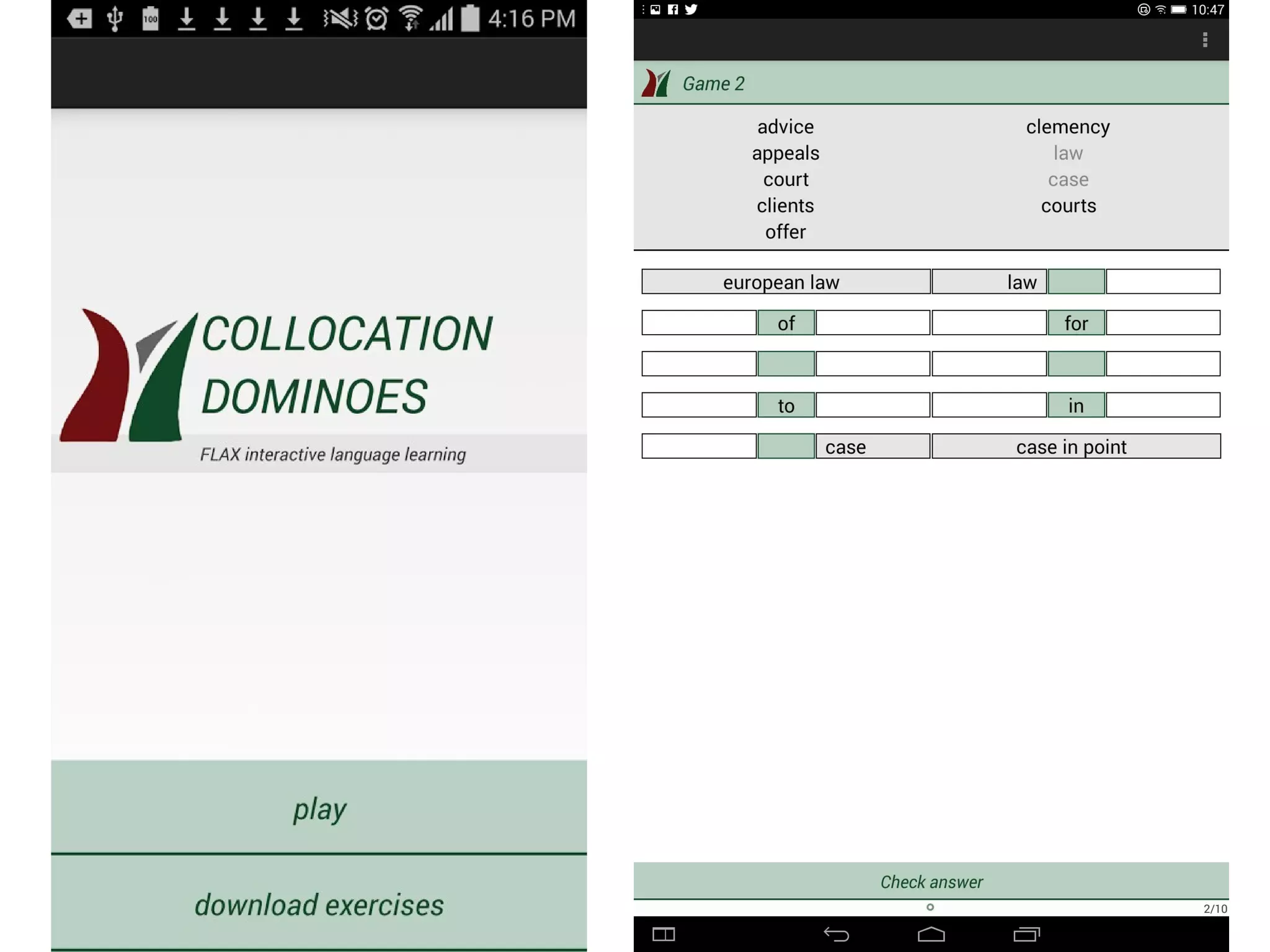1270x952 pixels.
Task: Tap the Twitter notification icon
Action: click(x=691, y=9)
